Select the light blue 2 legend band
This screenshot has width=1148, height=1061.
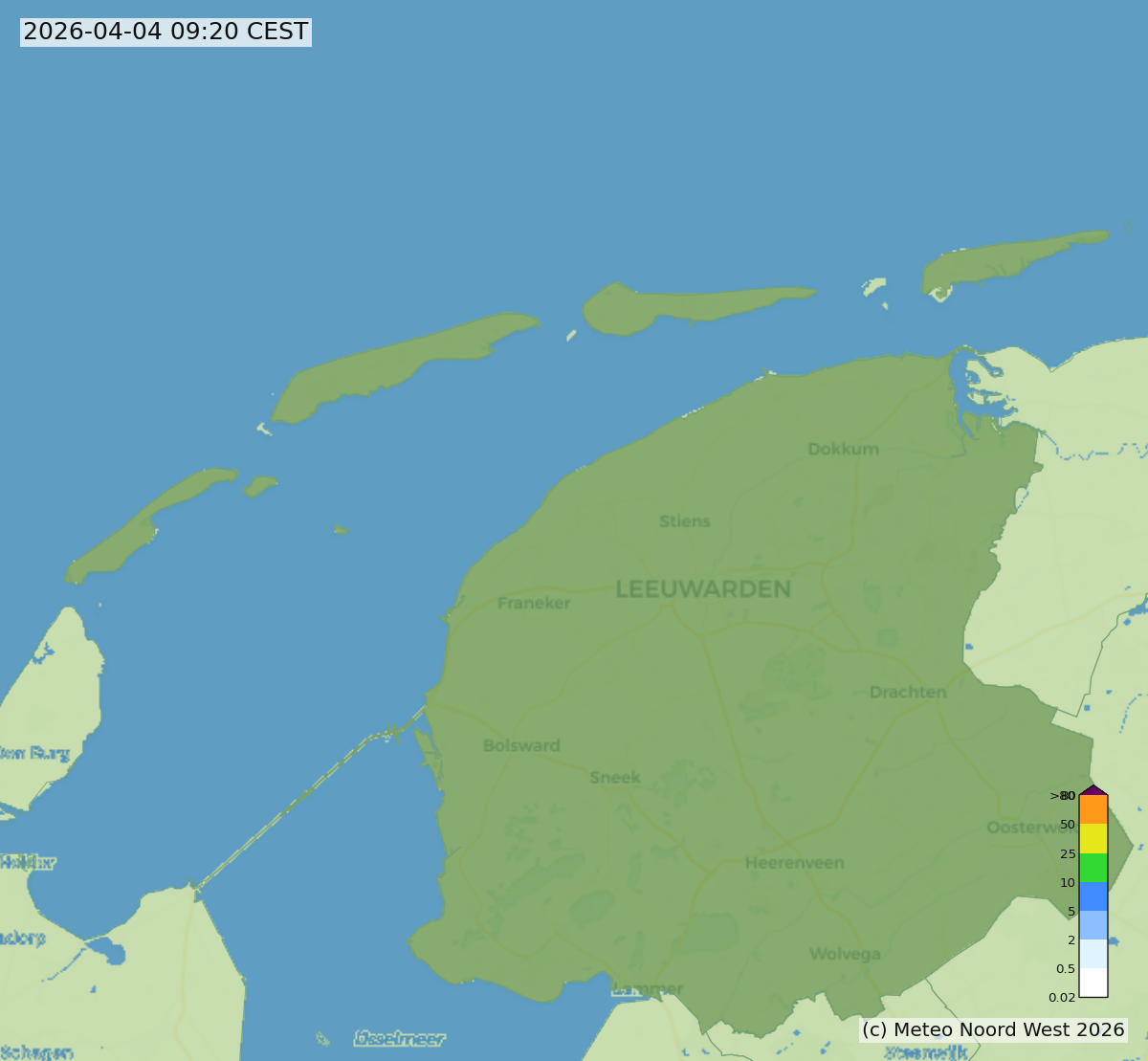(1092, 926)
